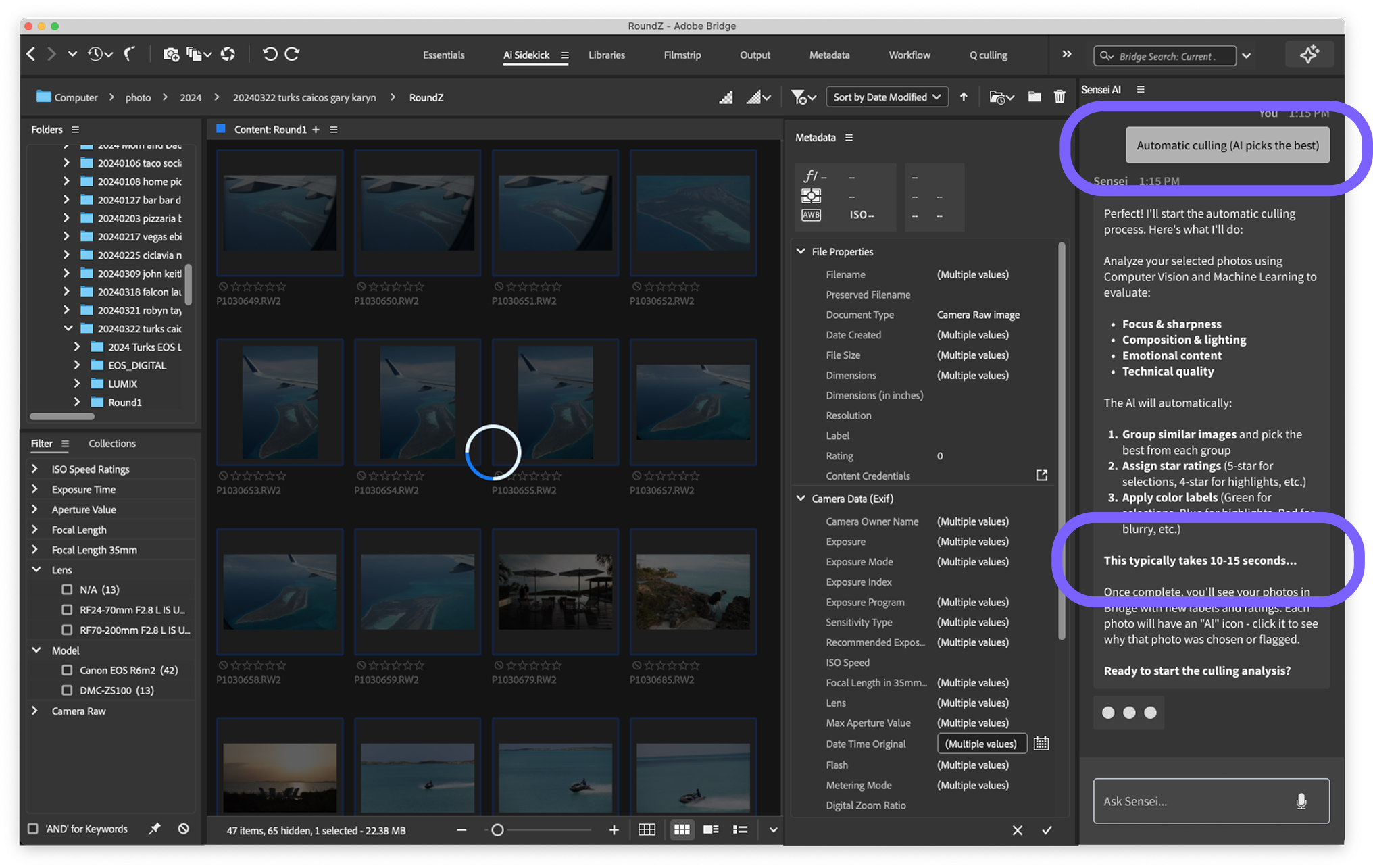Viewport: 1373px width, 868px height.
Task: Enable the DMC-ZS100 model filter
Action: pyautogui.click(x=67, y=690)
